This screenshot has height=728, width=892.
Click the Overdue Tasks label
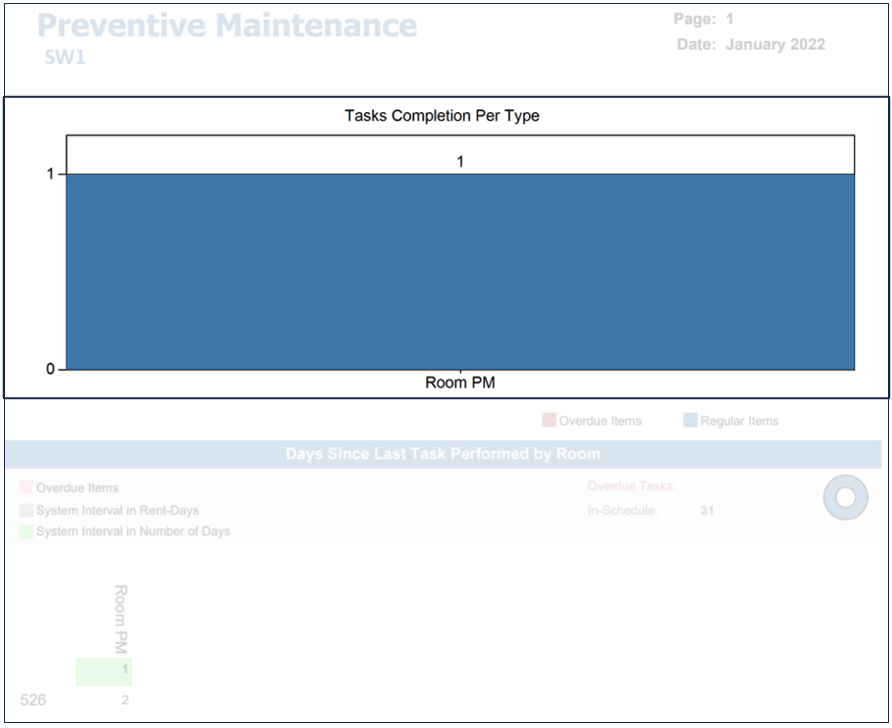[631, 487]
